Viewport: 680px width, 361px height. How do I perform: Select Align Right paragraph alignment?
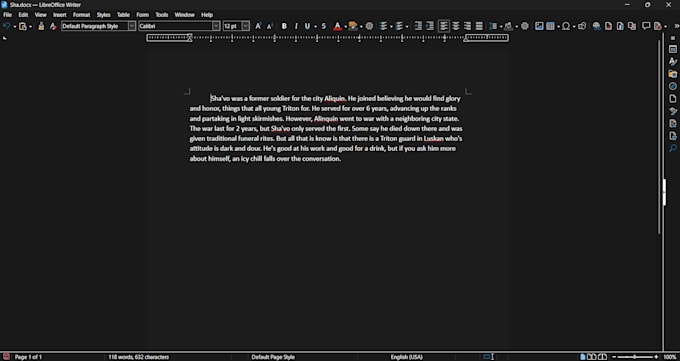coord(468,26)
